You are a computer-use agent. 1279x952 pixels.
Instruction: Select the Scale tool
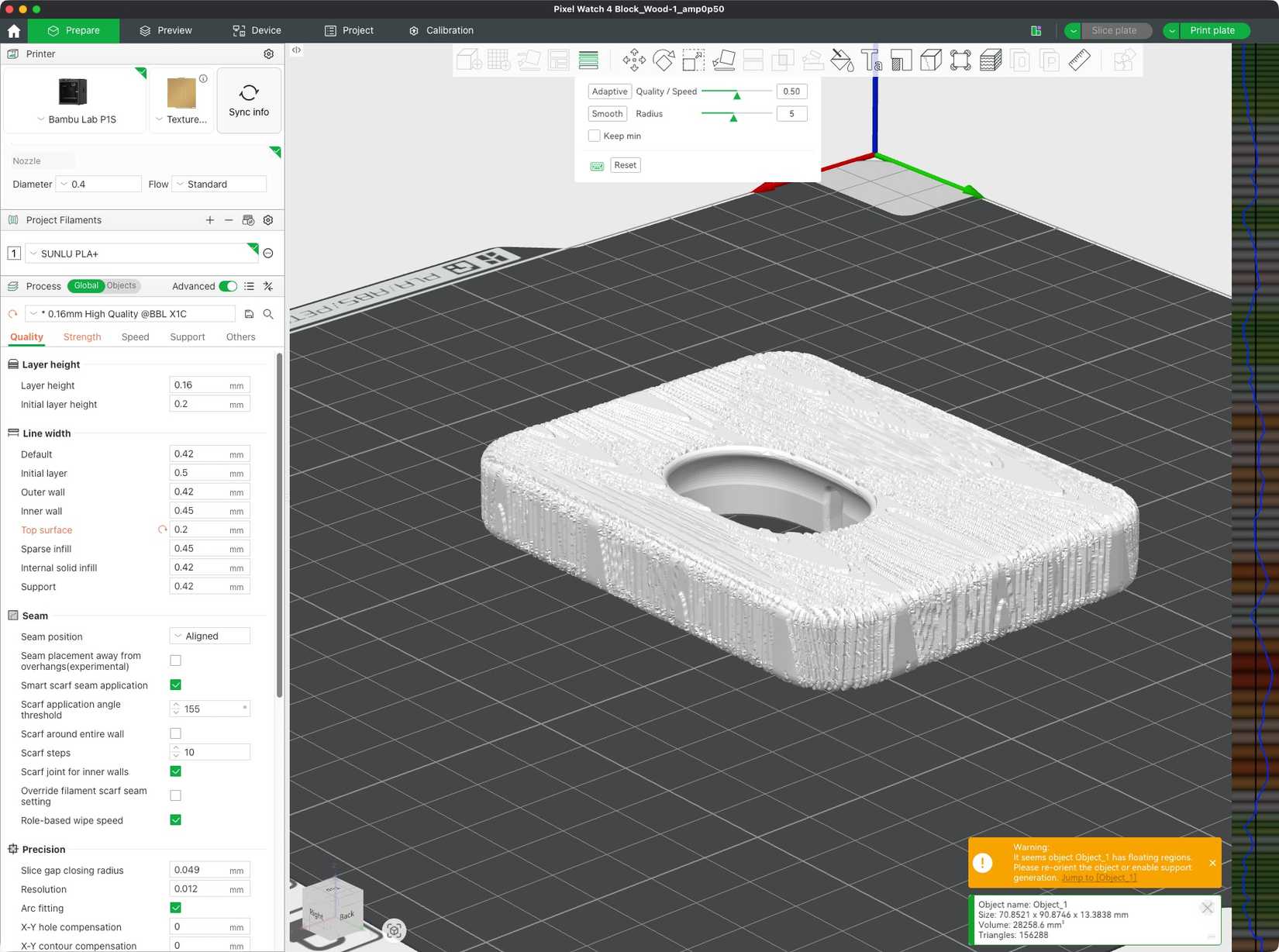(693, 60)
